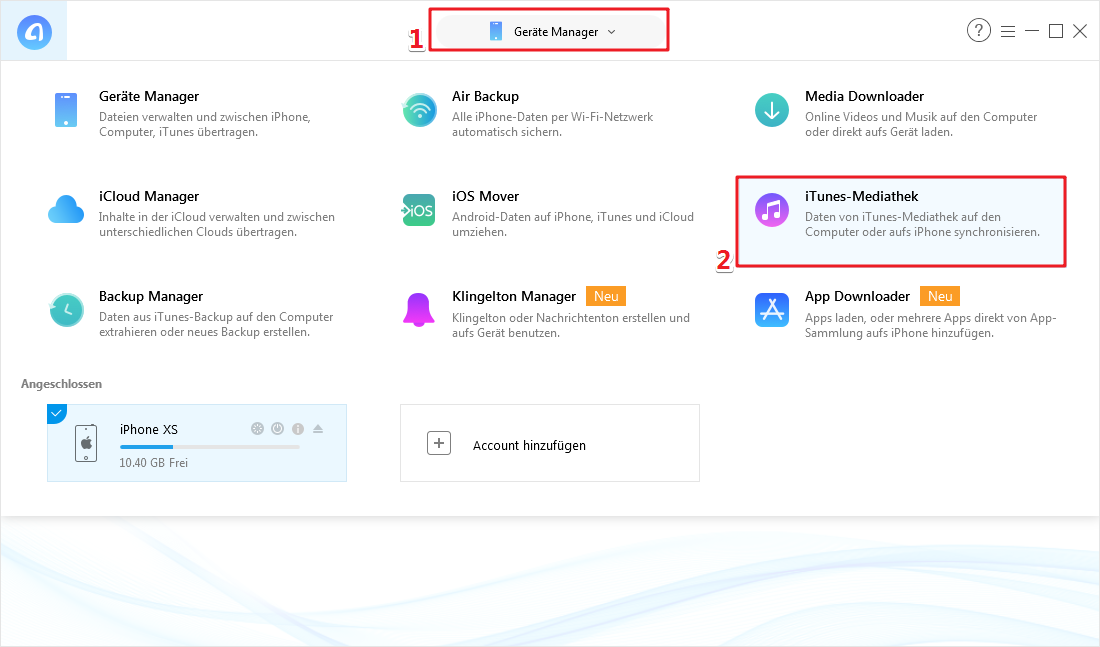The height and width of the screenshot is (647, 1100).
Task: Click the iCloud Manager cloud icon
Action: point(66,210)
